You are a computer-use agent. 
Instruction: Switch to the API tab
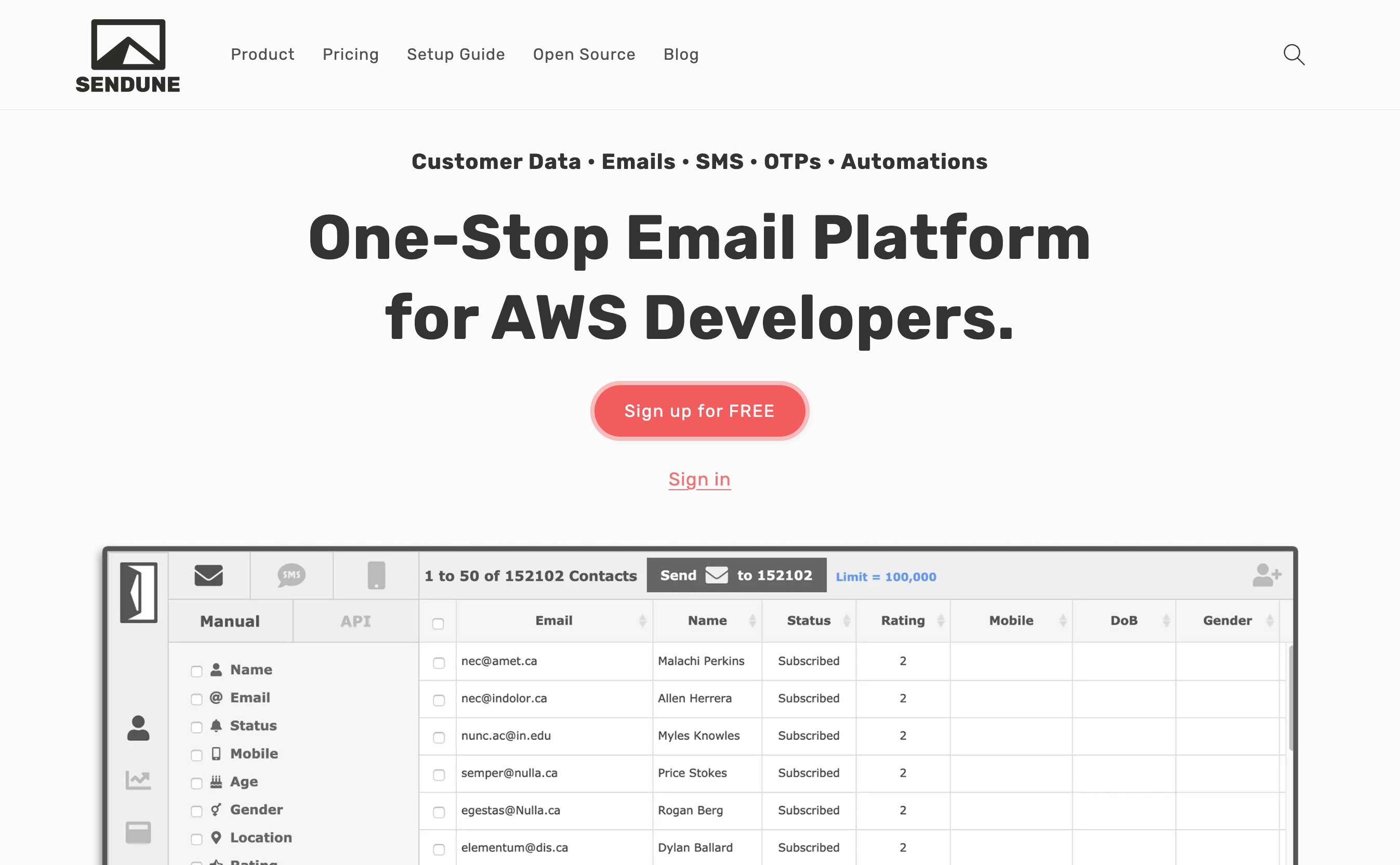[x=355, y=621]
